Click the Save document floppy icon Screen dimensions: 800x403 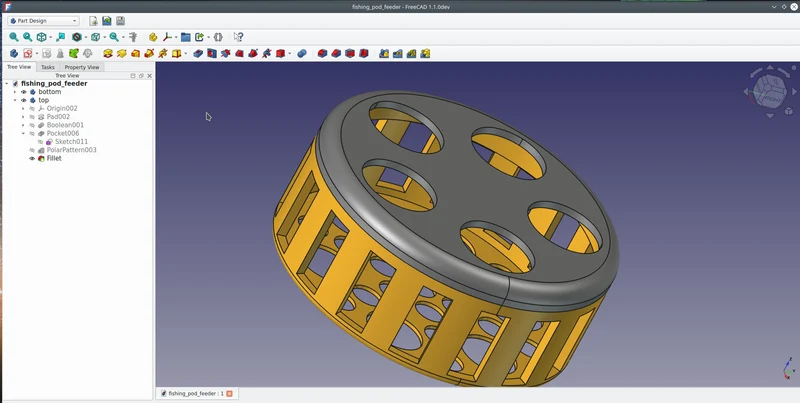[120, 21]
